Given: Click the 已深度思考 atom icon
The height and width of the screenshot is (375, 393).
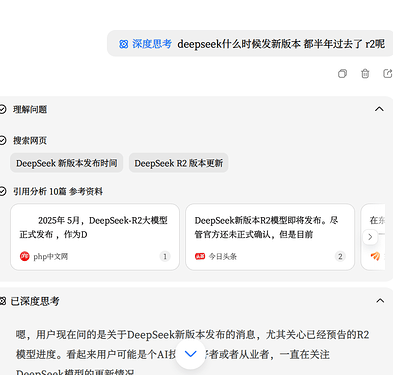Looking at the screenshot, I should click(3, 301).
